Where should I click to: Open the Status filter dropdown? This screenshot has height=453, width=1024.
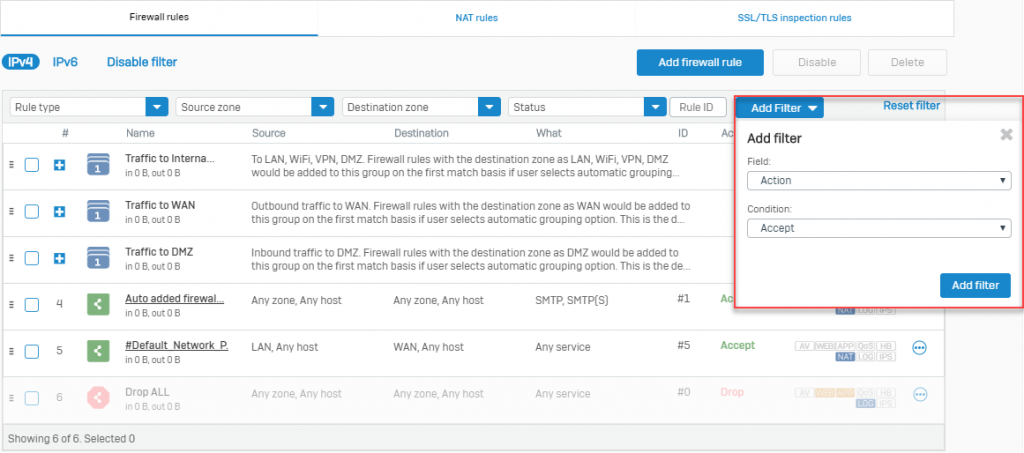587,107
